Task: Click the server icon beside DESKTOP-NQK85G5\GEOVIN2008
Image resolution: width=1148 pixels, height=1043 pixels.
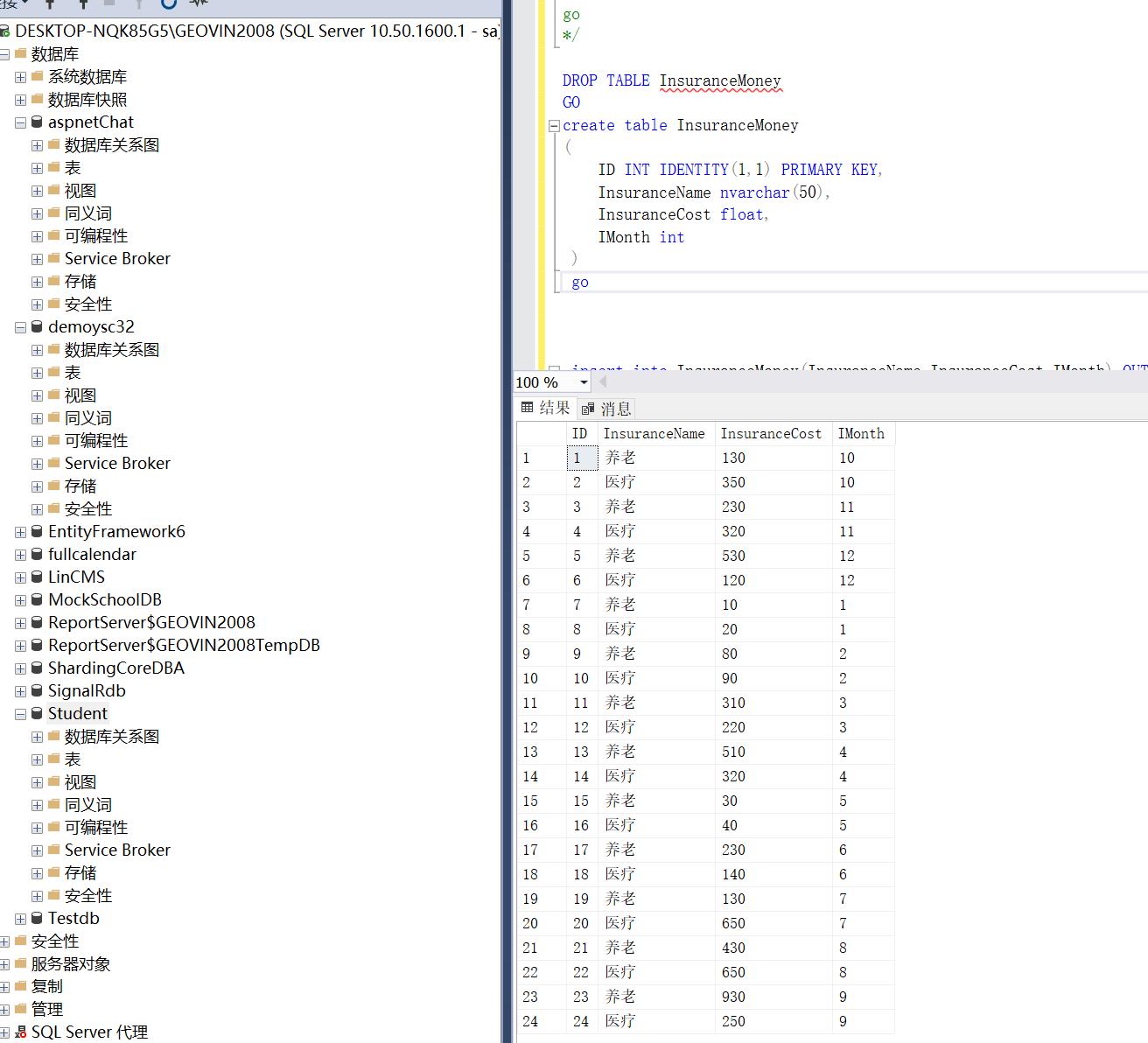Action: 7,30
